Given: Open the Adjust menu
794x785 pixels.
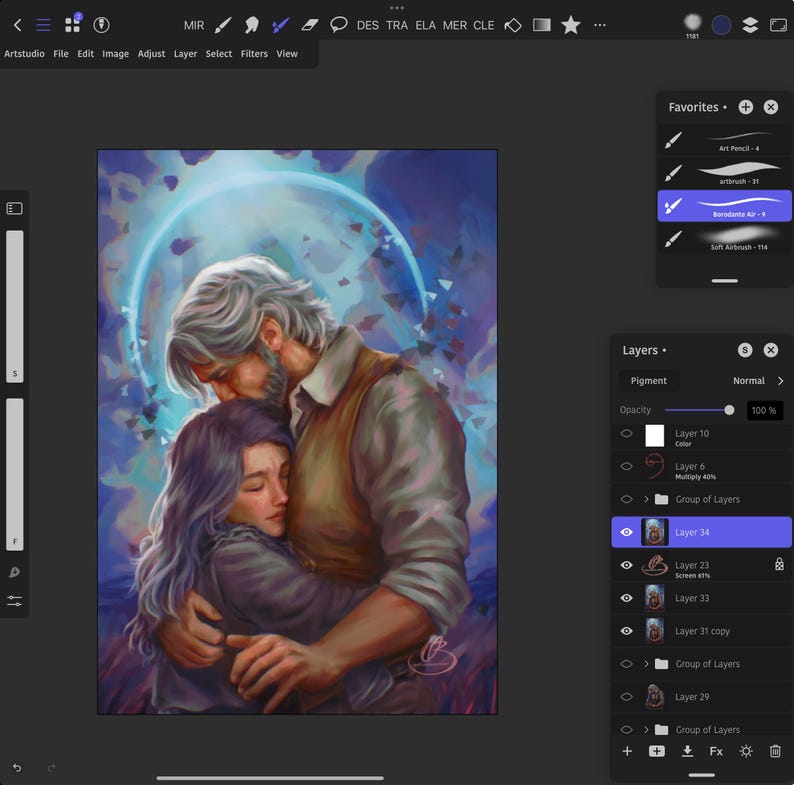Looking at the screenshot, I should 151,54.
